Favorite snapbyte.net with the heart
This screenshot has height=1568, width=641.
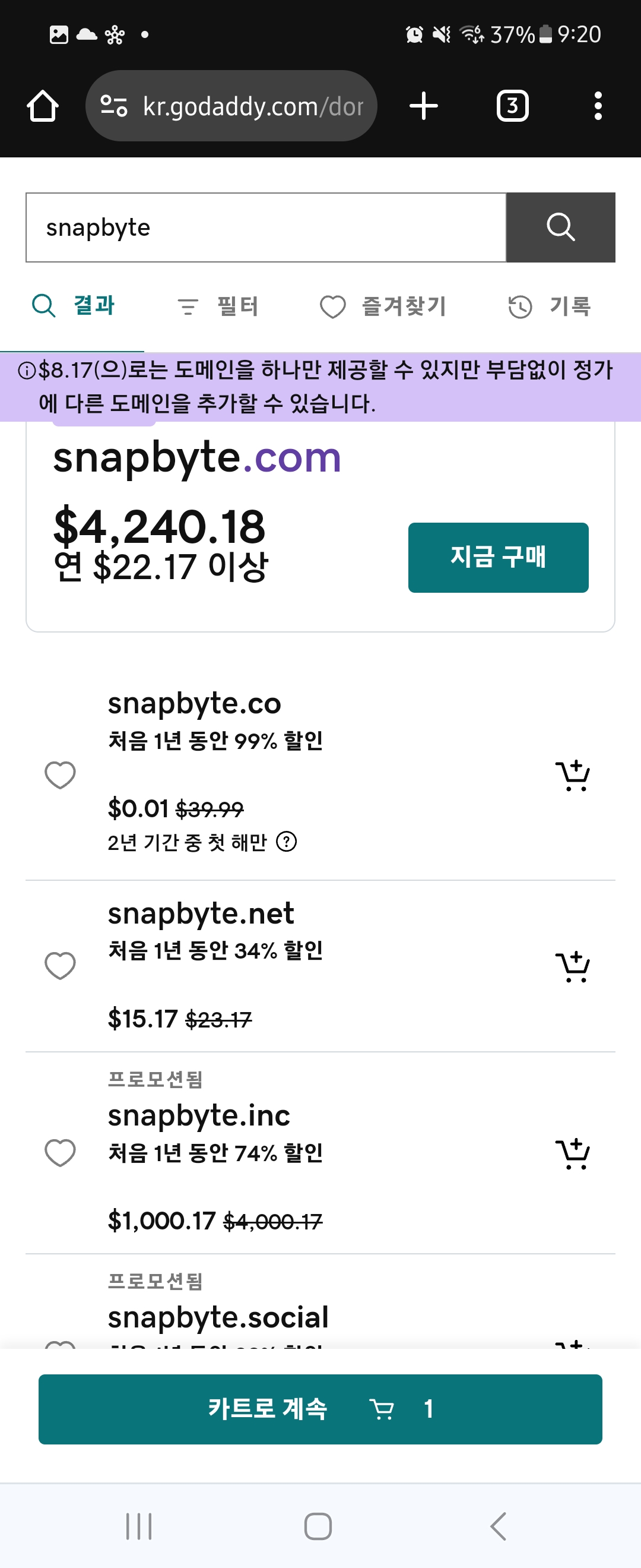point(60,966)
